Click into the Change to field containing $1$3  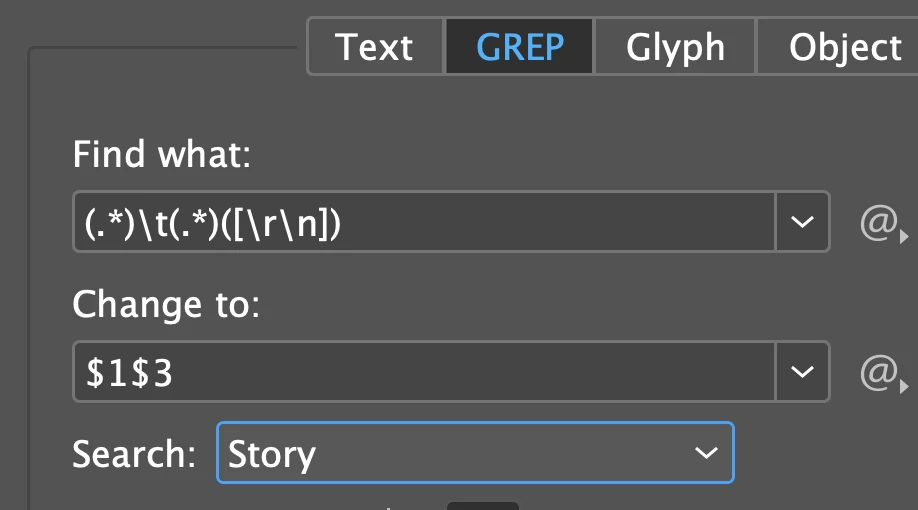[424, 372]
